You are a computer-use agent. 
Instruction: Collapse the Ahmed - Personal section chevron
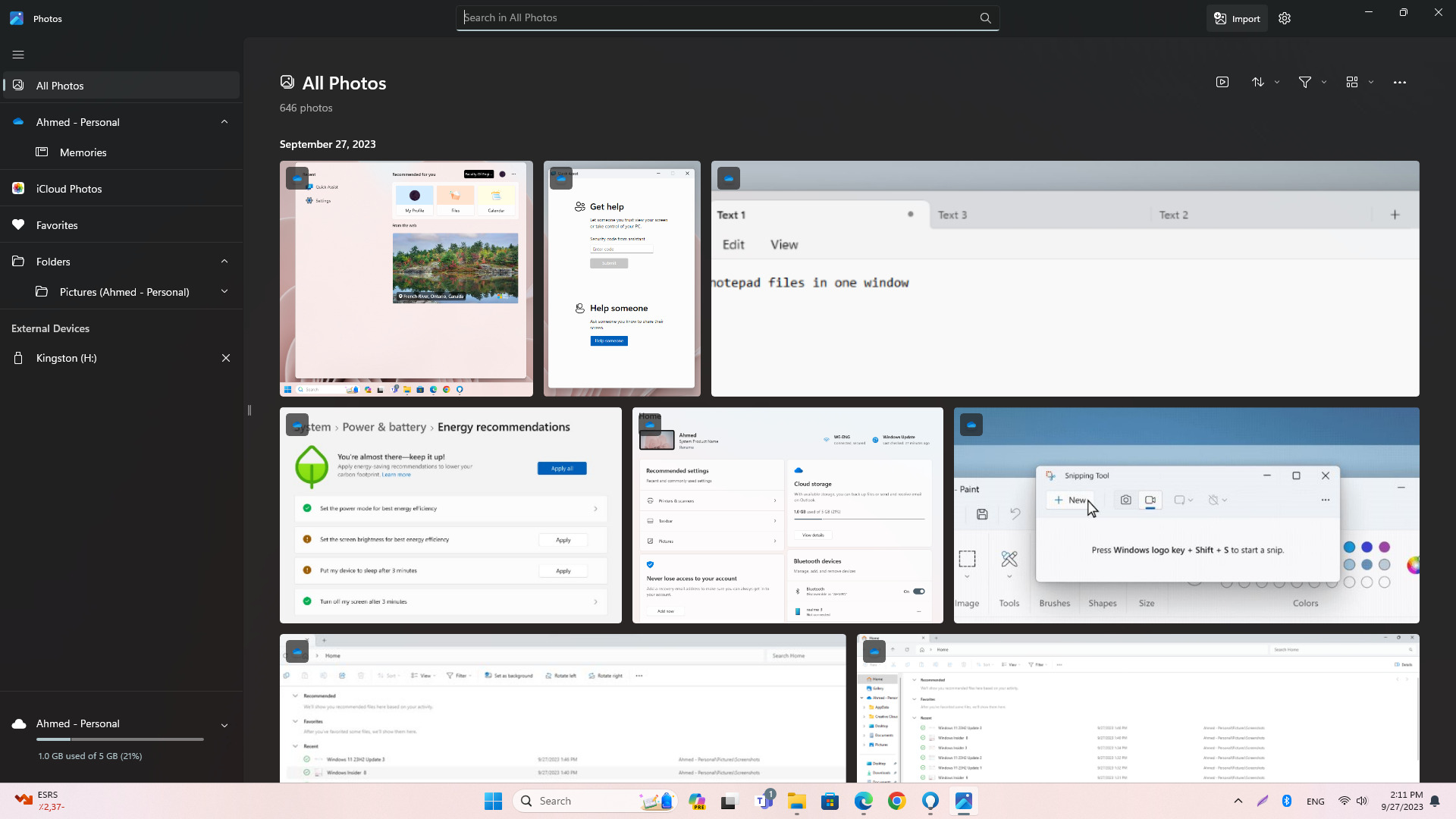coord(224,122)
